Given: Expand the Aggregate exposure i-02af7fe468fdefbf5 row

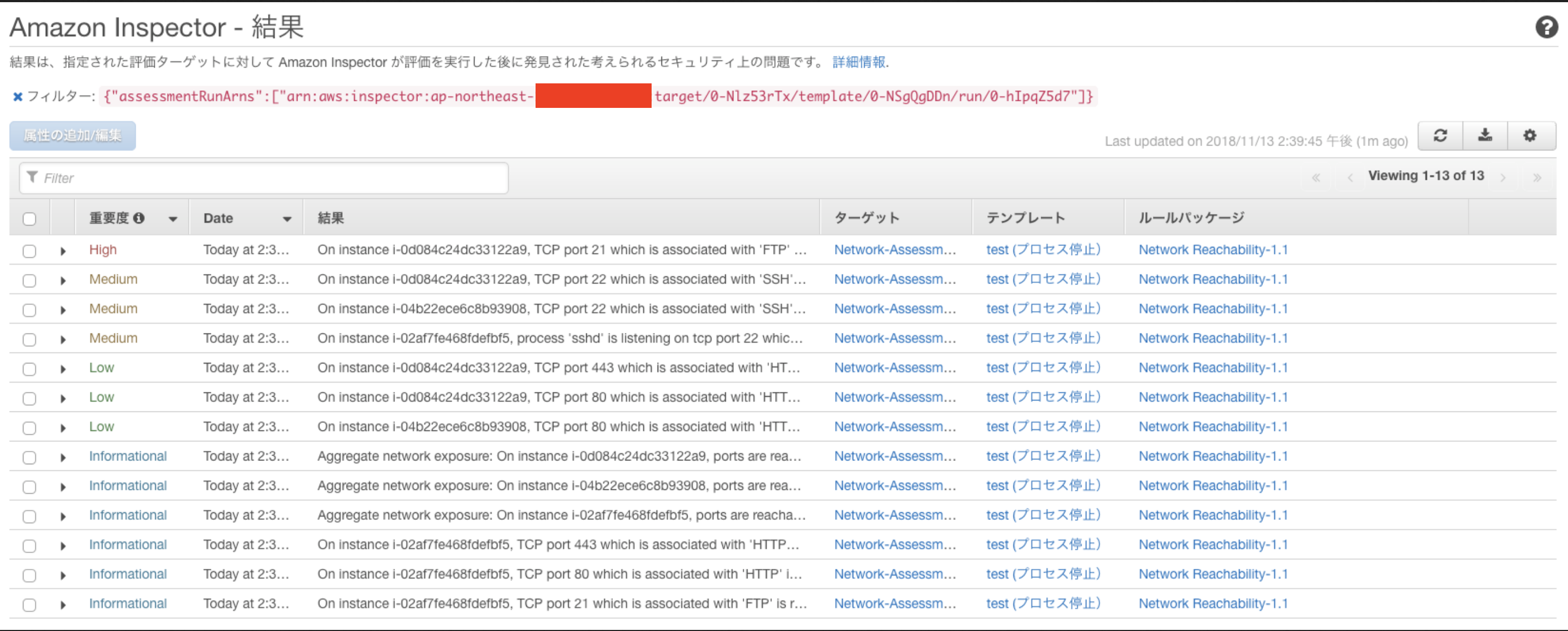Looking at the screenshot, I should coord(63,517).
